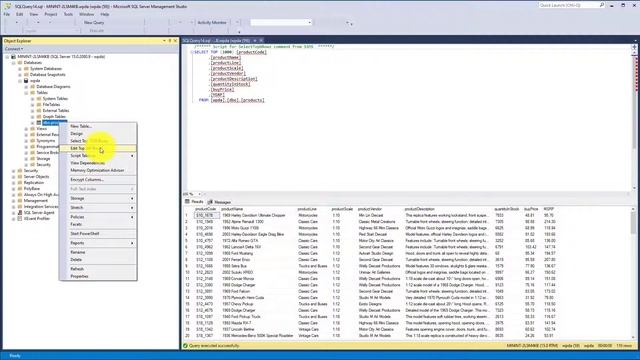Close the SQLQuery14.sql document tab
640x360 pixels.
(261, 41)
